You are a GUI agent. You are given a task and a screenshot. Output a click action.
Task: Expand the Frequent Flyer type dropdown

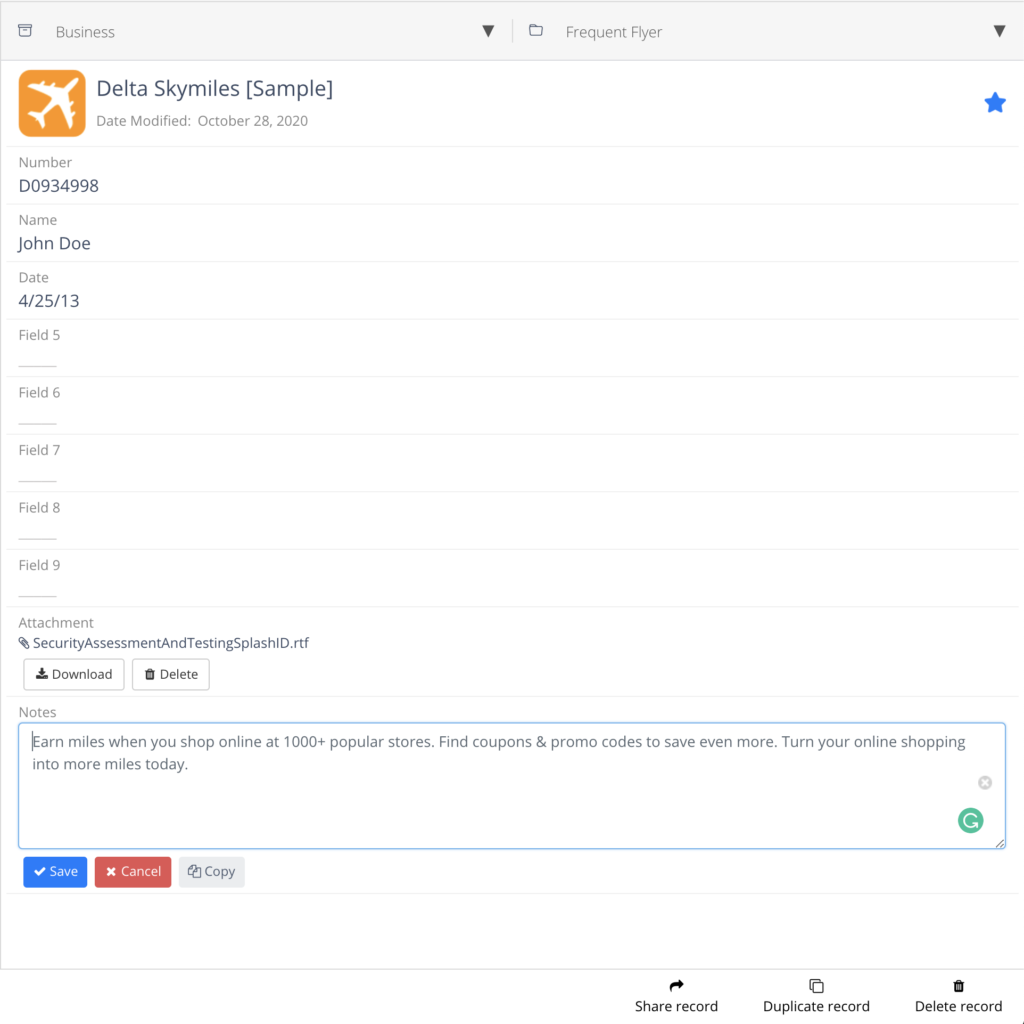(x=998, y=32)
